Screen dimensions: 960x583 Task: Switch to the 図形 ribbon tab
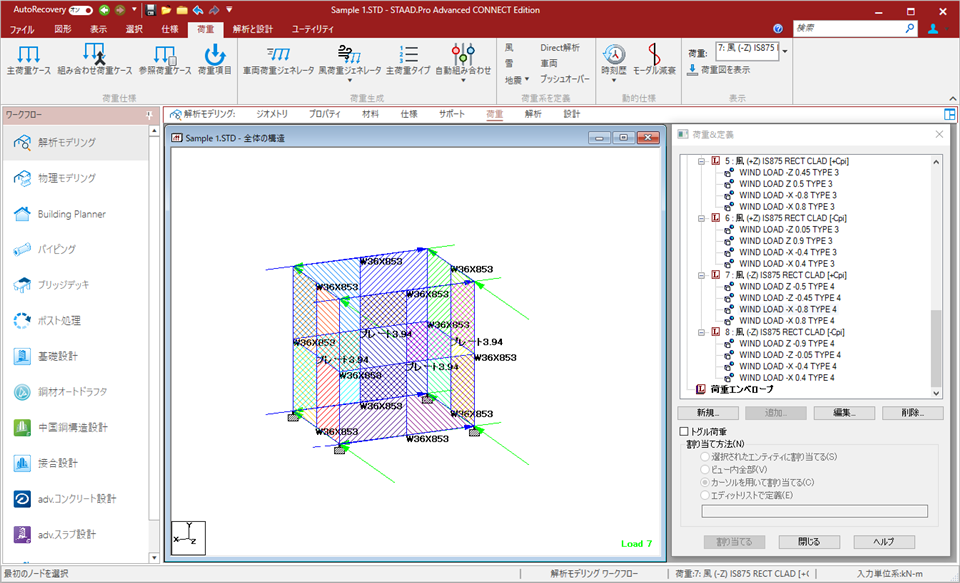62,29
